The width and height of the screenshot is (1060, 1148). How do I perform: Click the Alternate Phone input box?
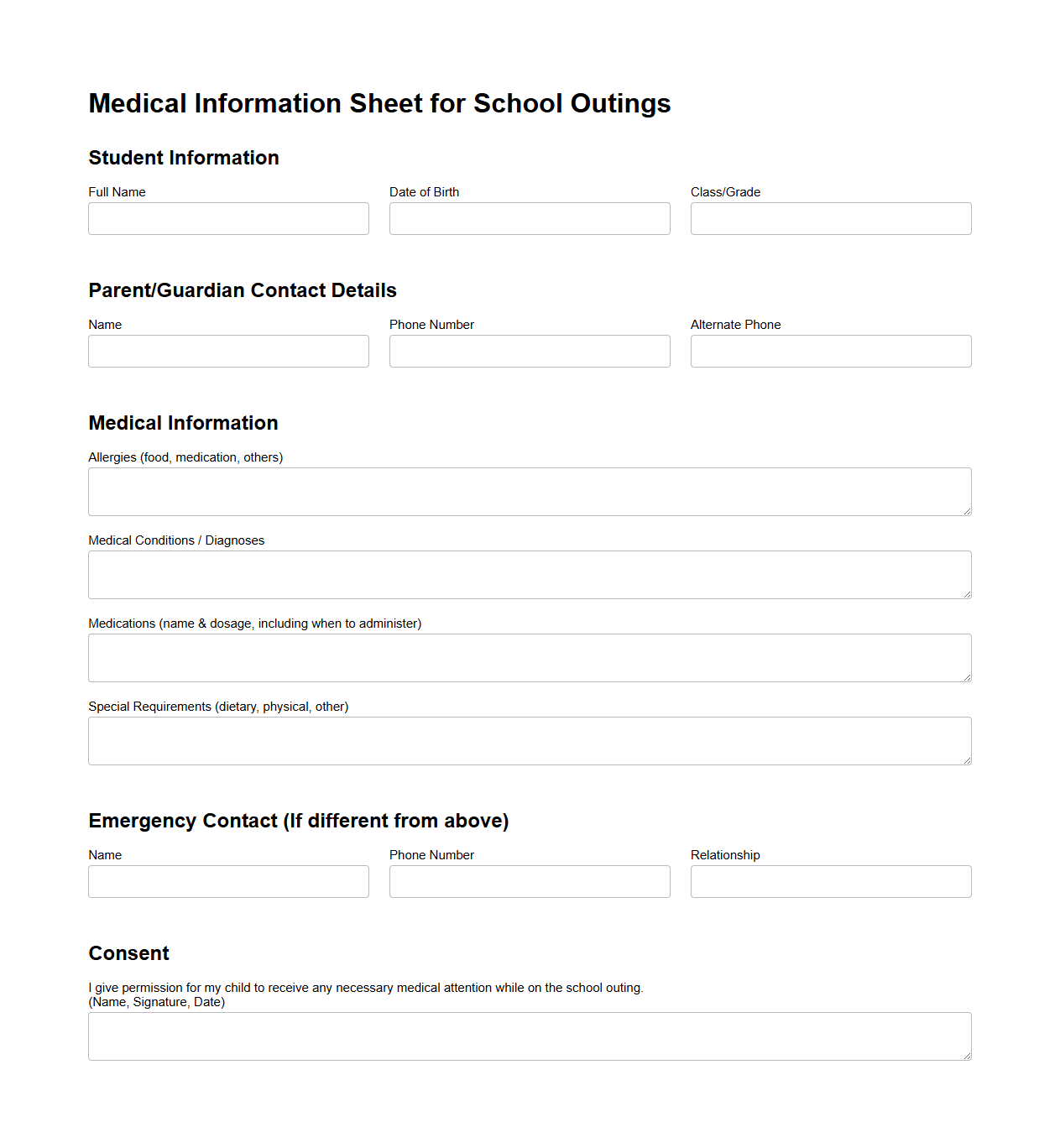[x=830, y=351]
